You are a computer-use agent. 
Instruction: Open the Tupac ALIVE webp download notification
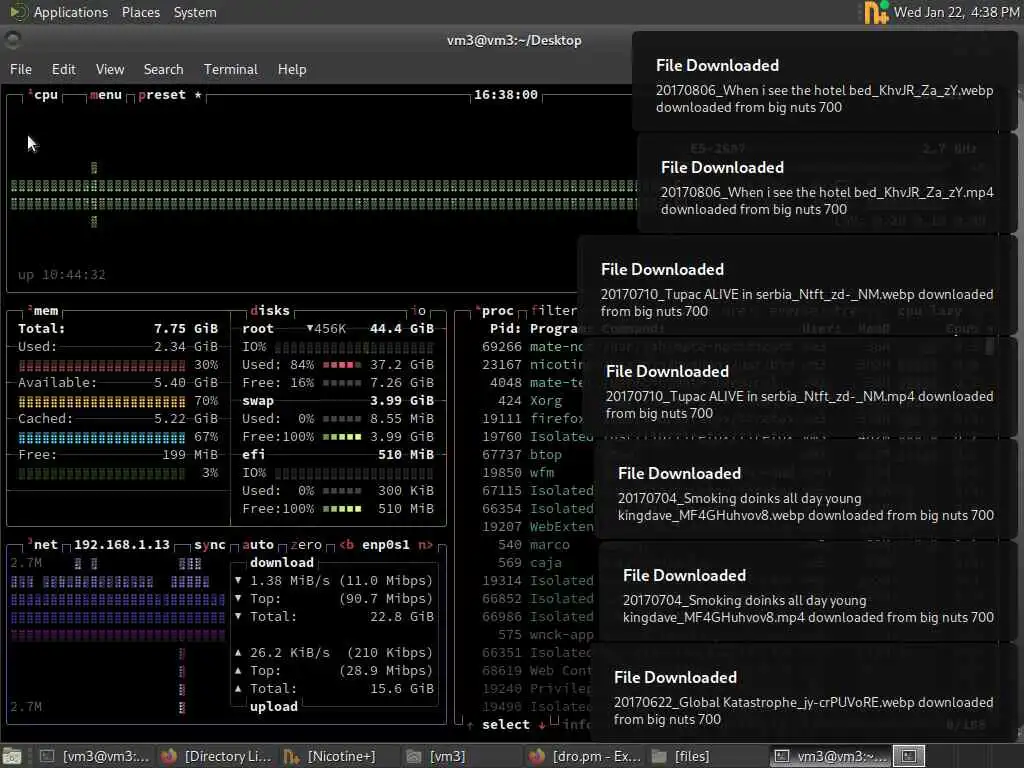click(797, 287)
